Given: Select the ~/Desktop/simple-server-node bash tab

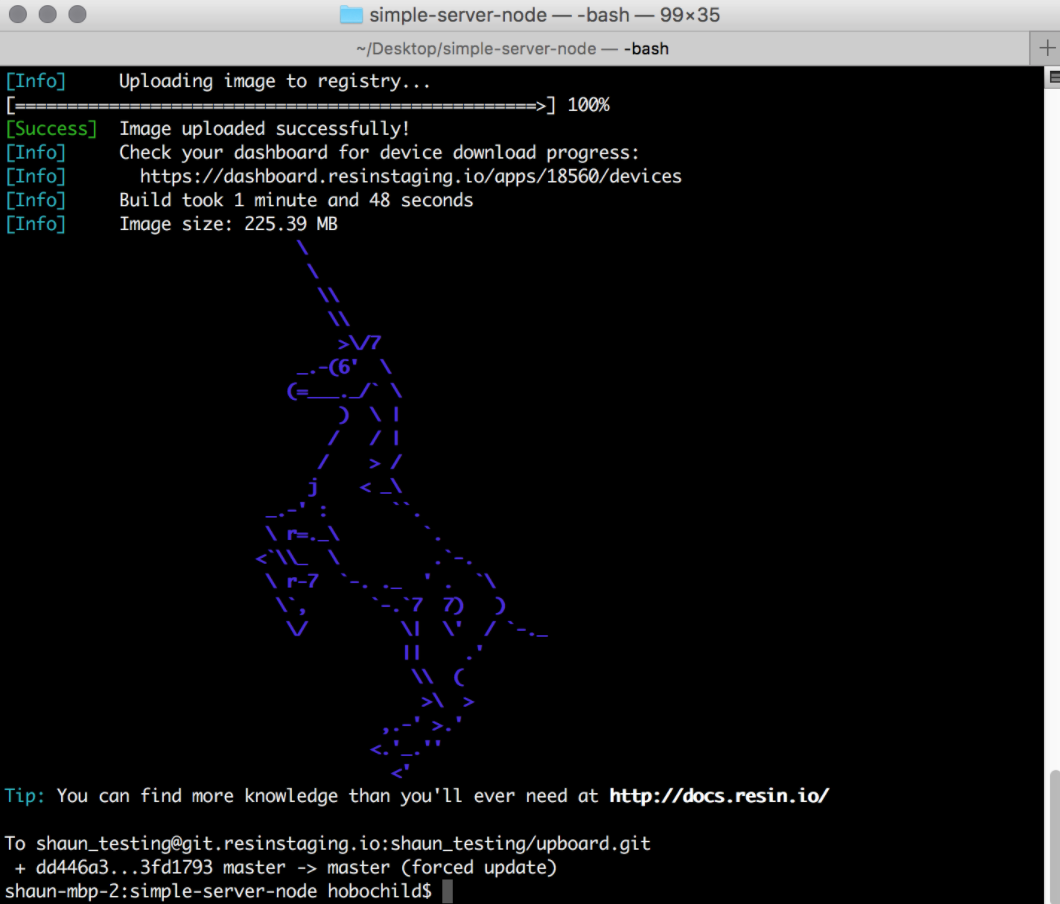Looking at the screenshot, I should point(512,48).
